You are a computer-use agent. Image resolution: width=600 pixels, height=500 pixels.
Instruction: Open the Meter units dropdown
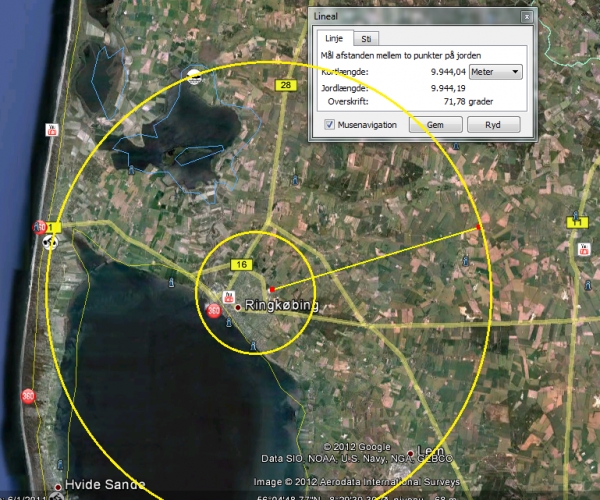click(x=497, y=72)
